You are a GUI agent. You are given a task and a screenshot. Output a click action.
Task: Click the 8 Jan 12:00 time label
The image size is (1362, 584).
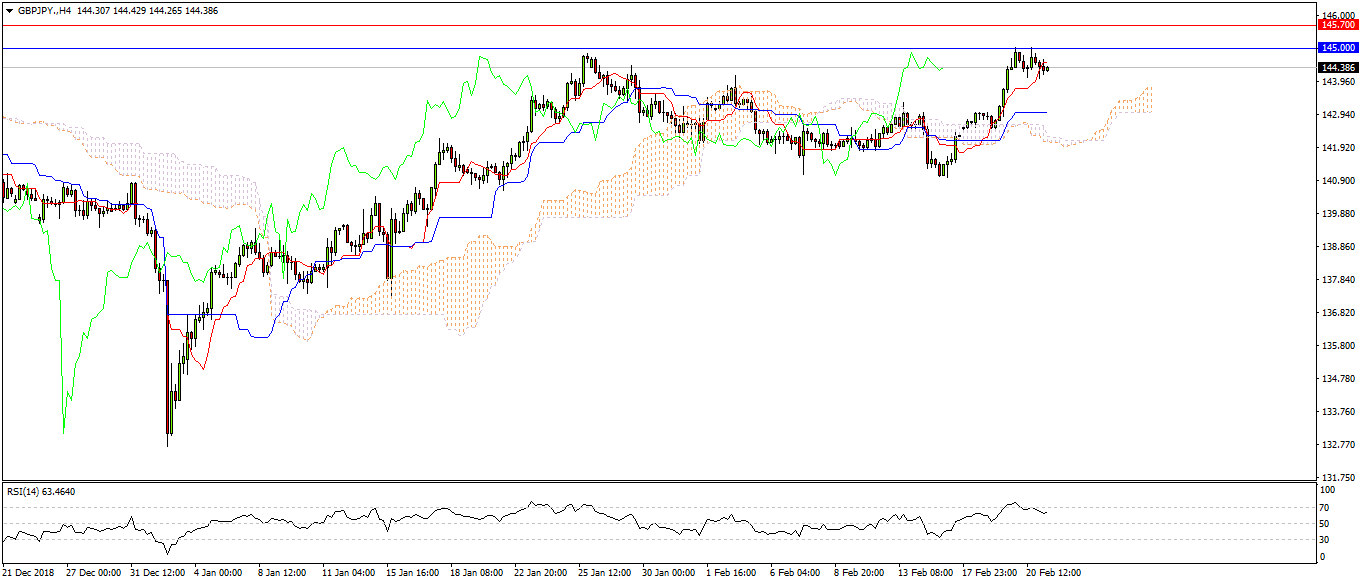(x=283, y=573)
